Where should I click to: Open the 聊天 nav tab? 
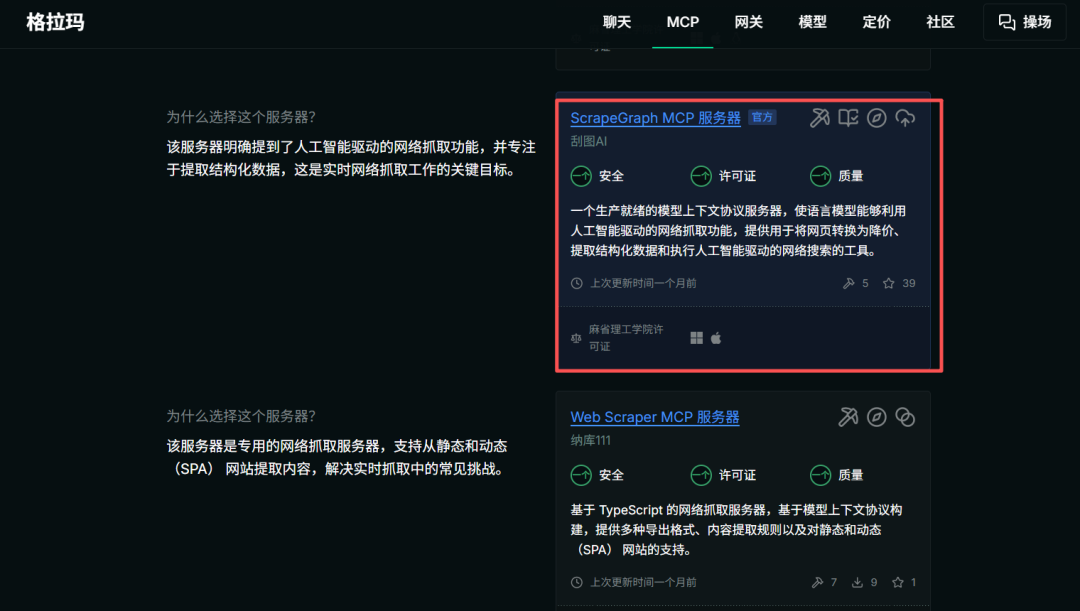tap(616, 22)
